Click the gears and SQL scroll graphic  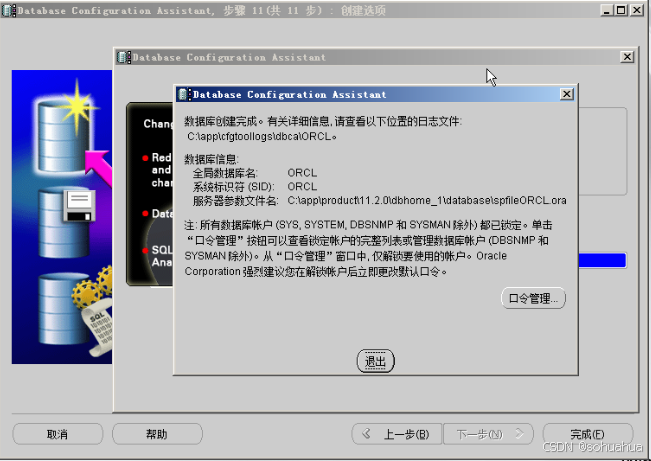coord(76,311)
